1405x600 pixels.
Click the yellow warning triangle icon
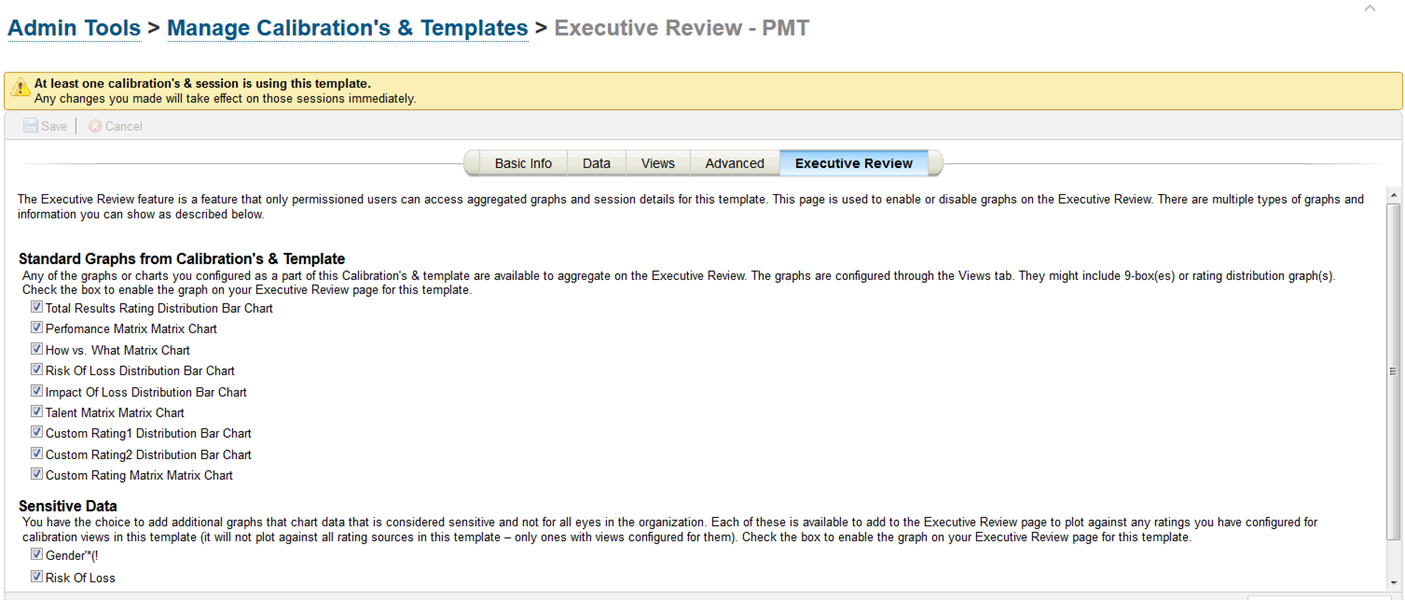(20, 90)
